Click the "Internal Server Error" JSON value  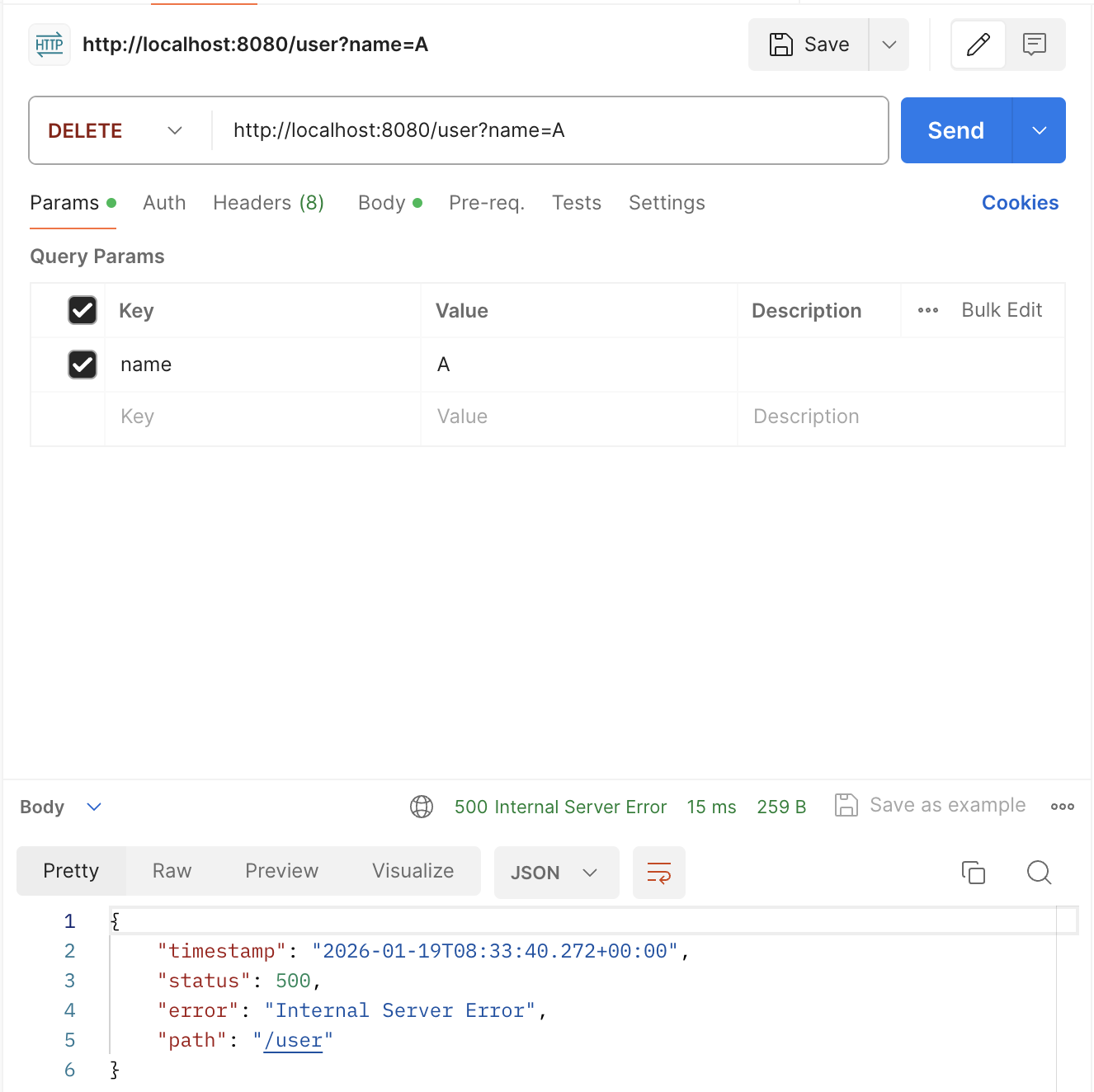(400, 1011)
